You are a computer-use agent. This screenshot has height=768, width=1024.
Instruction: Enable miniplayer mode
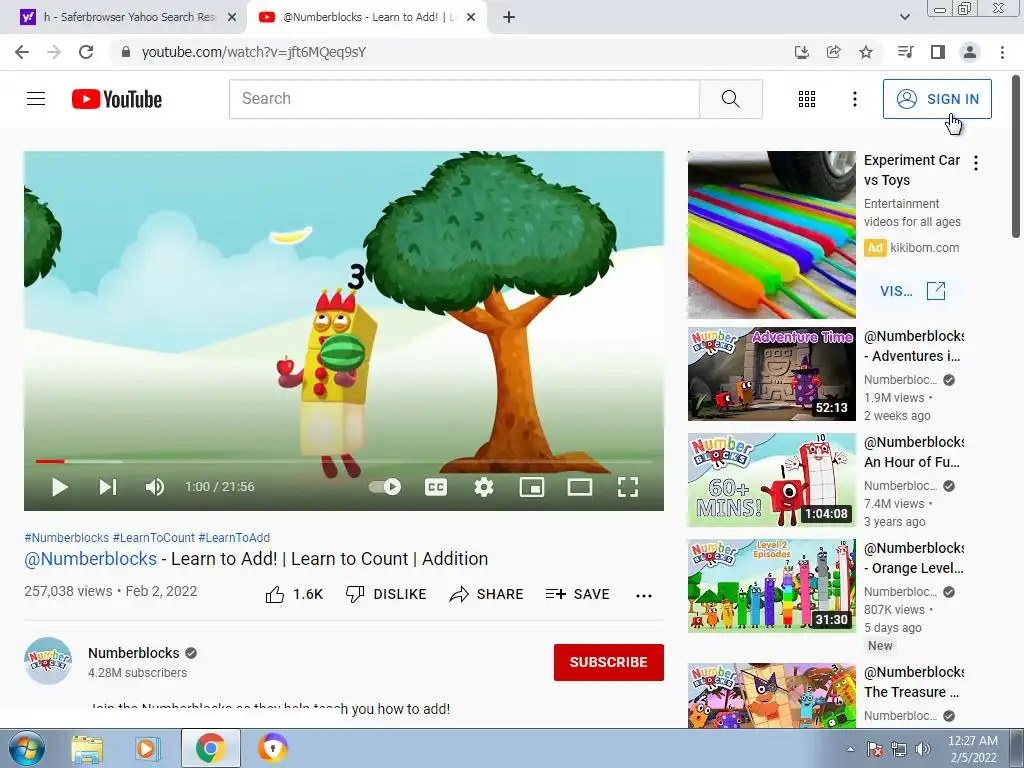coord(532,487)
